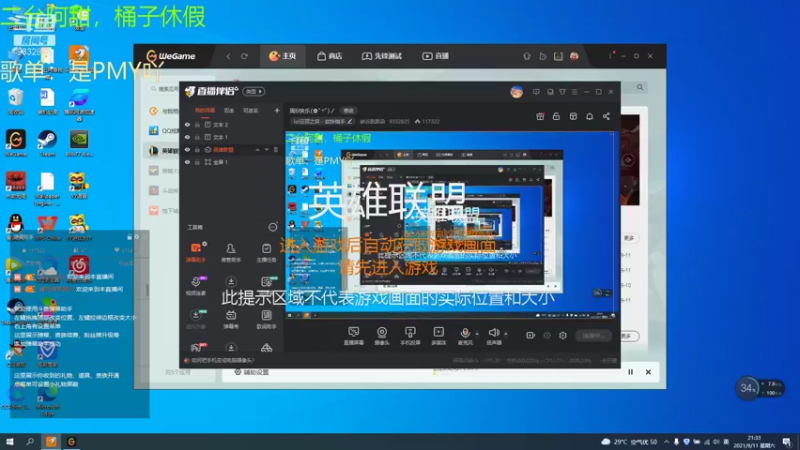Image resolution: width=800 pixels, height=450 pixels.
Task: Hide the 英雄联盟 layer via eye icon
Action: coord(187,149)
